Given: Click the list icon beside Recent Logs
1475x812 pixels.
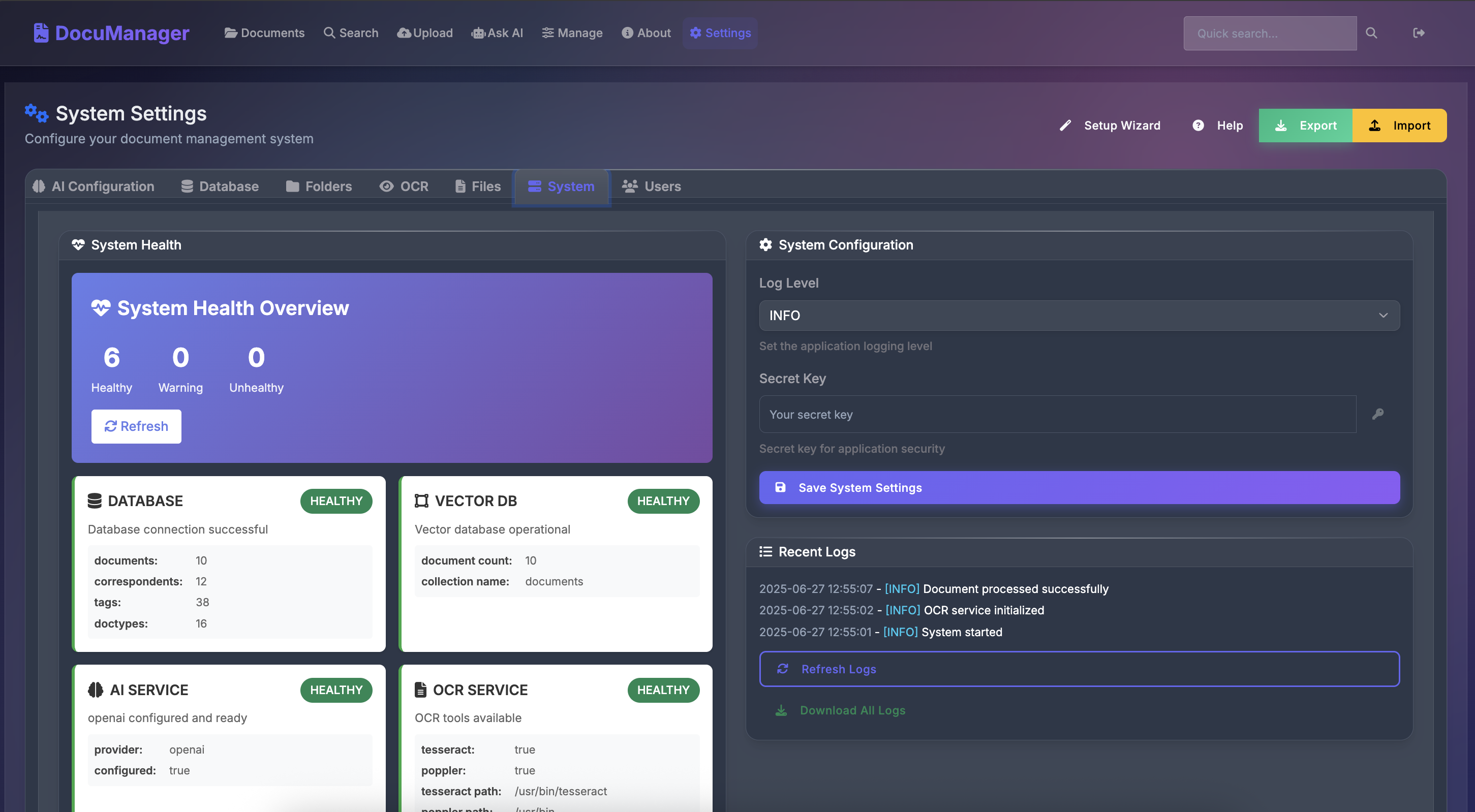Looking at the screenshot, I should [765, 551].
